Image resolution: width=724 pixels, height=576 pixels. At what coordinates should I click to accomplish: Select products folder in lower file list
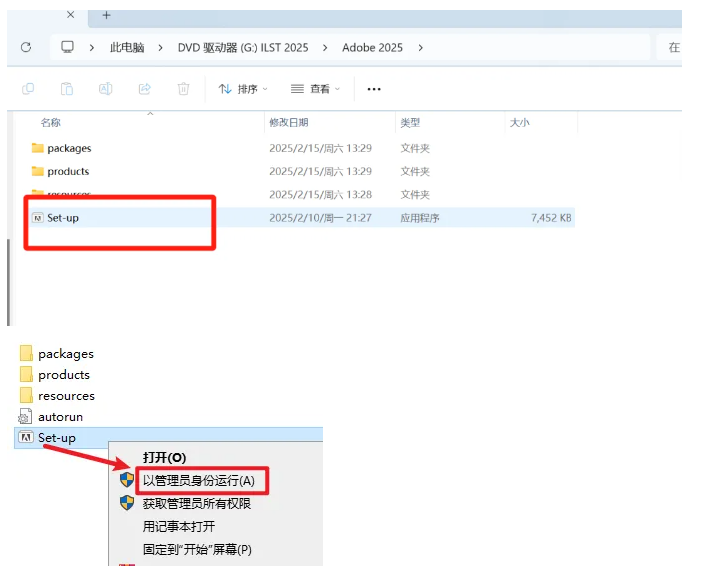coord(55,375)
